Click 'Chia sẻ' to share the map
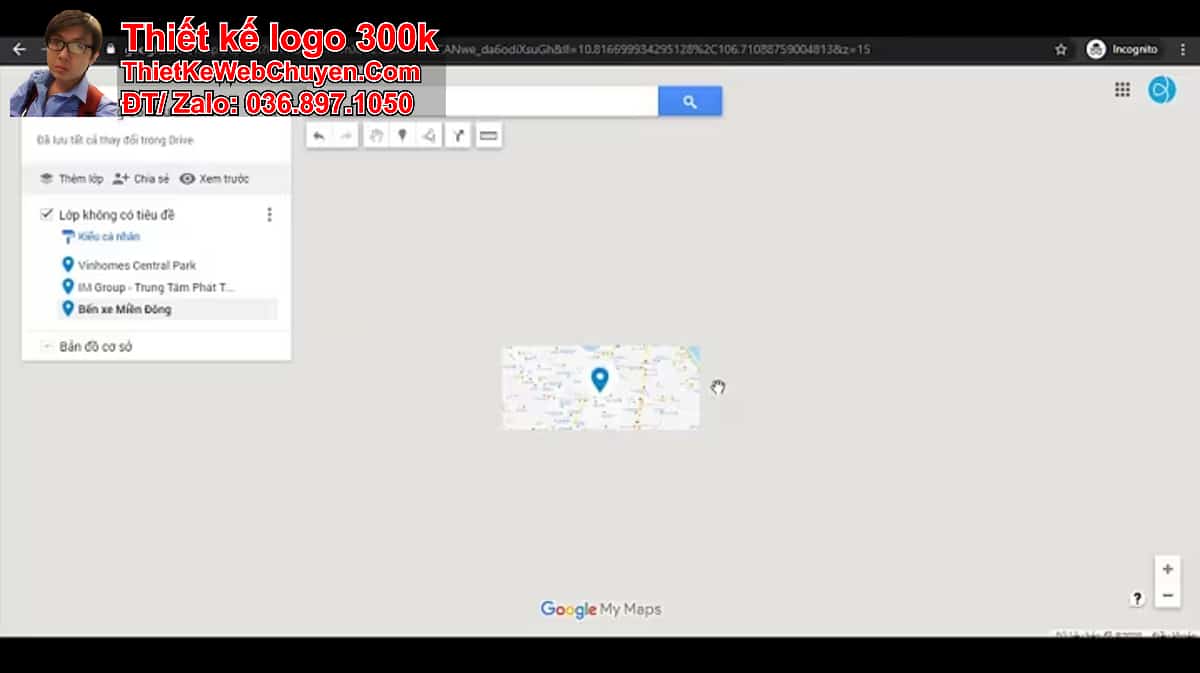Image resolution: width=1200 pixels, height=673 pixels. point(141,179)
